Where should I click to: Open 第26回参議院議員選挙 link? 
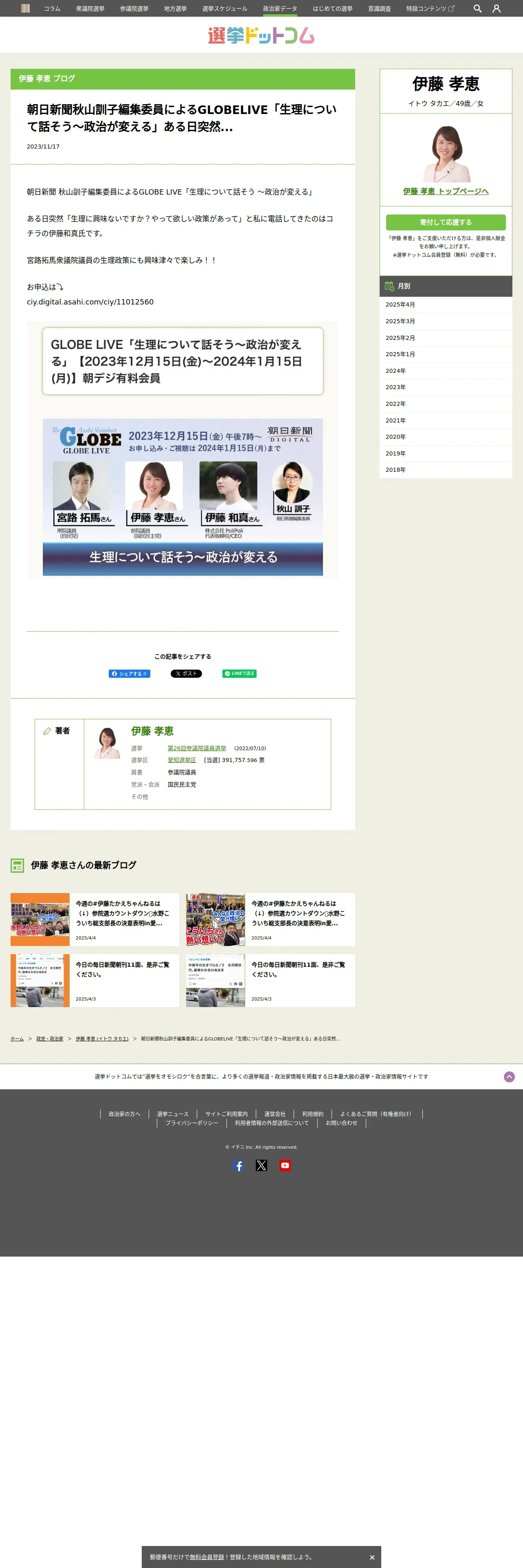197,748
